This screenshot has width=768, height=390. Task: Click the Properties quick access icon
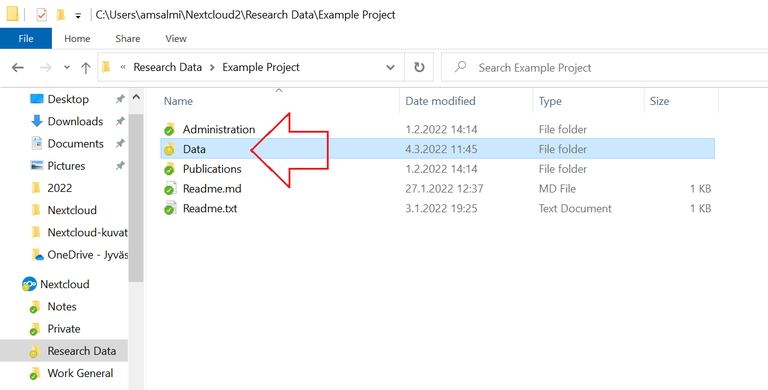pyautogui.click(x=42, y=15)
